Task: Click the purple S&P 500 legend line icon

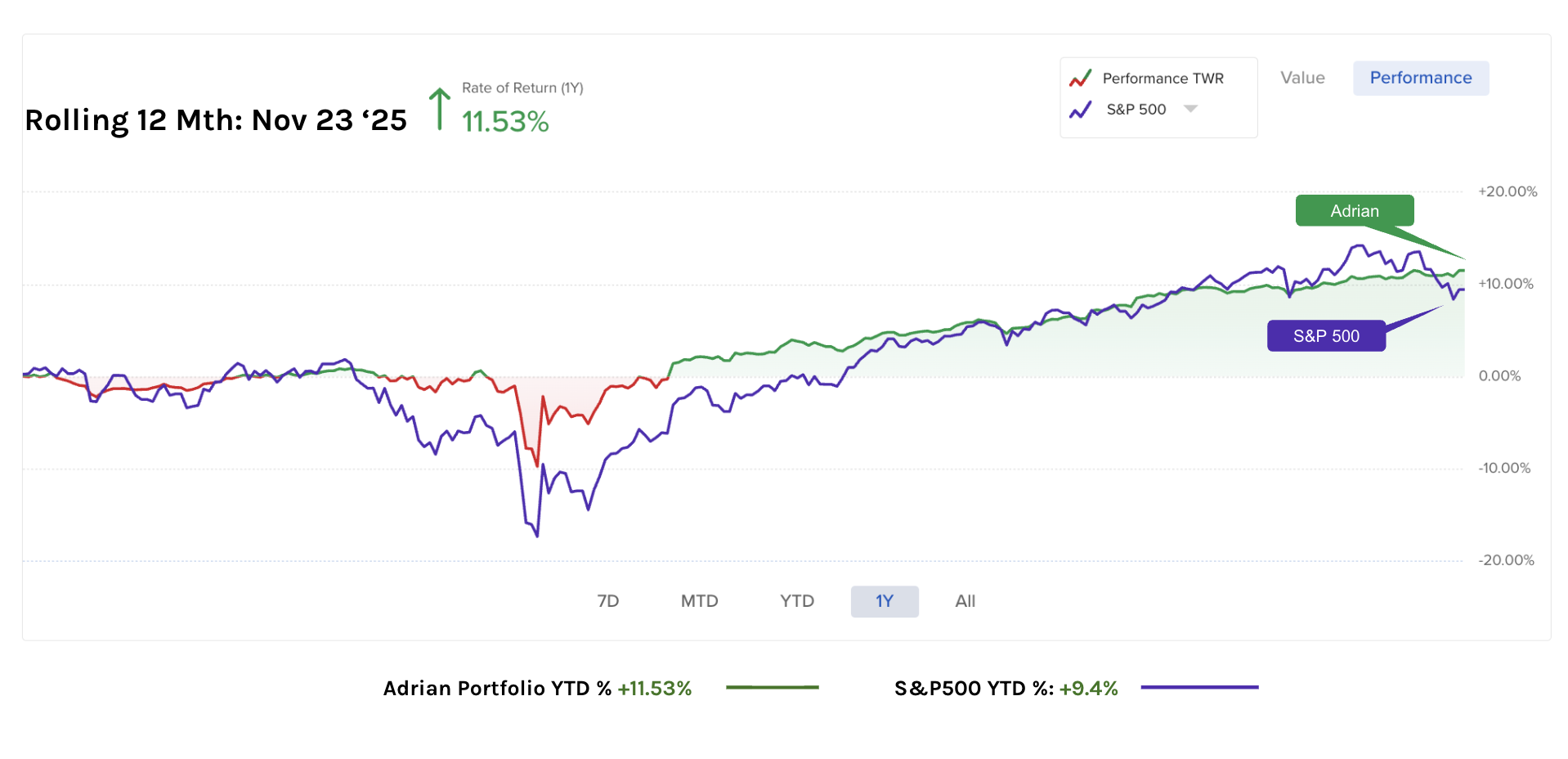Action: click(x=1080, y=110)
